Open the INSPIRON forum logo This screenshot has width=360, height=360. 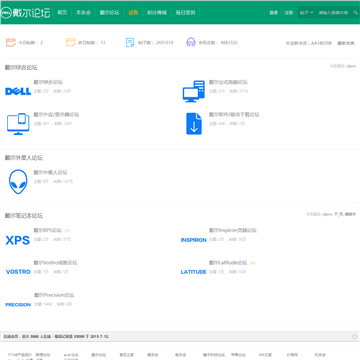(x=194, y=240)
